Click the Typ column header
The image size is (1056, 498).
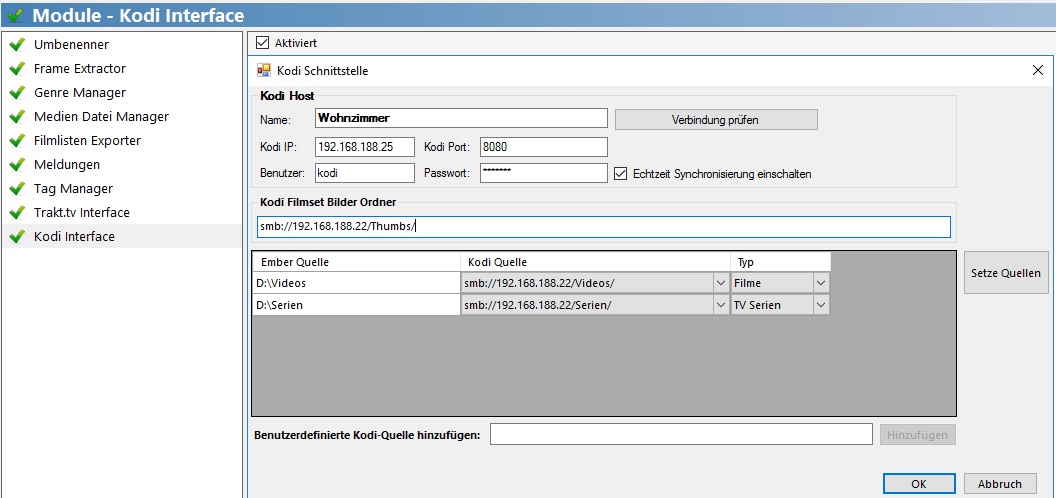(x=781, y=262)
